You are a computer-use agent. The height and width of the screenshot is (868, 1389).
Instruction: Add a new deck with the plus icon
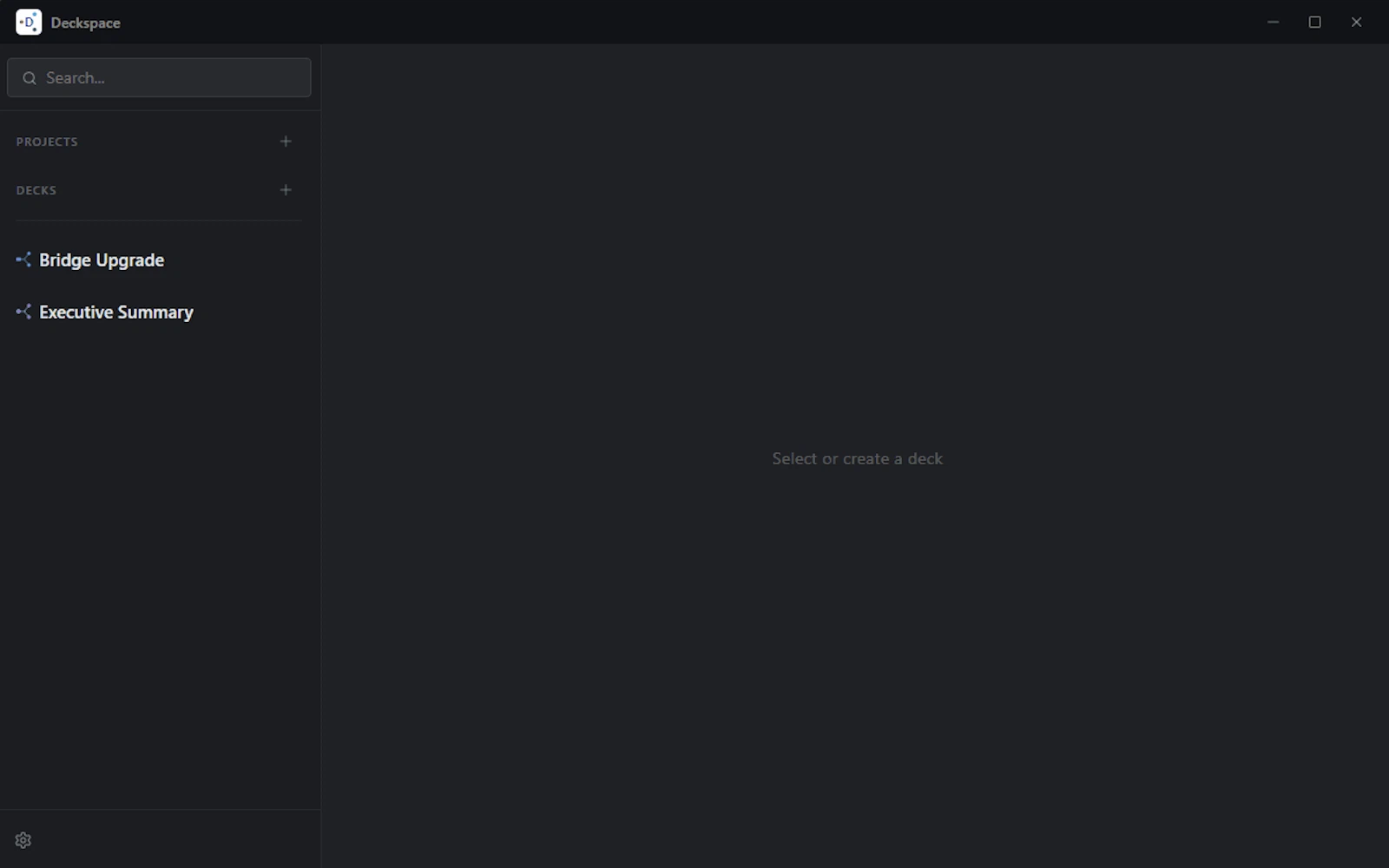286,189
